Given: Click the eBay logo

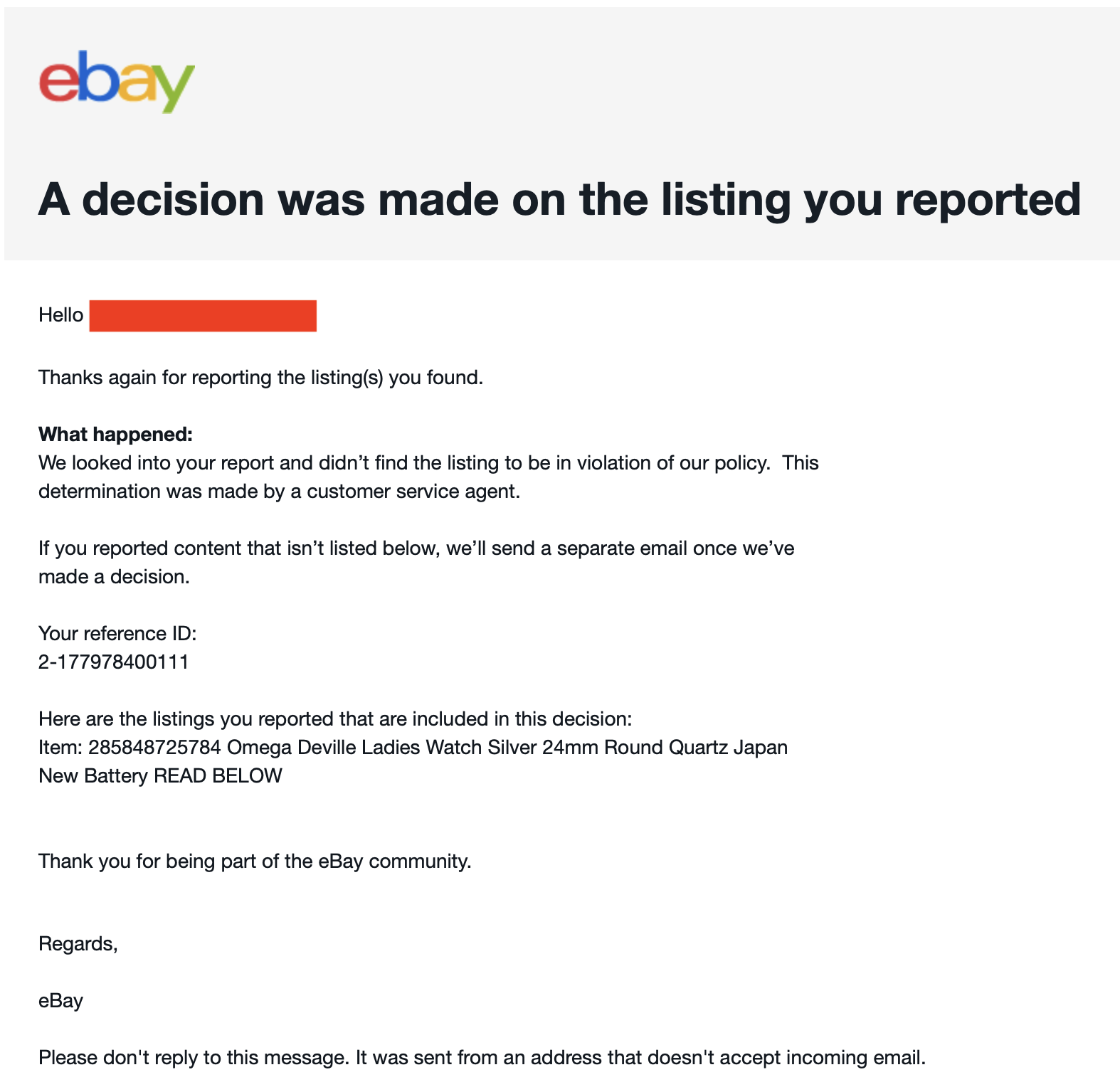Looking at the screenshot, I should pyautogui.click(x=117, y=80).
